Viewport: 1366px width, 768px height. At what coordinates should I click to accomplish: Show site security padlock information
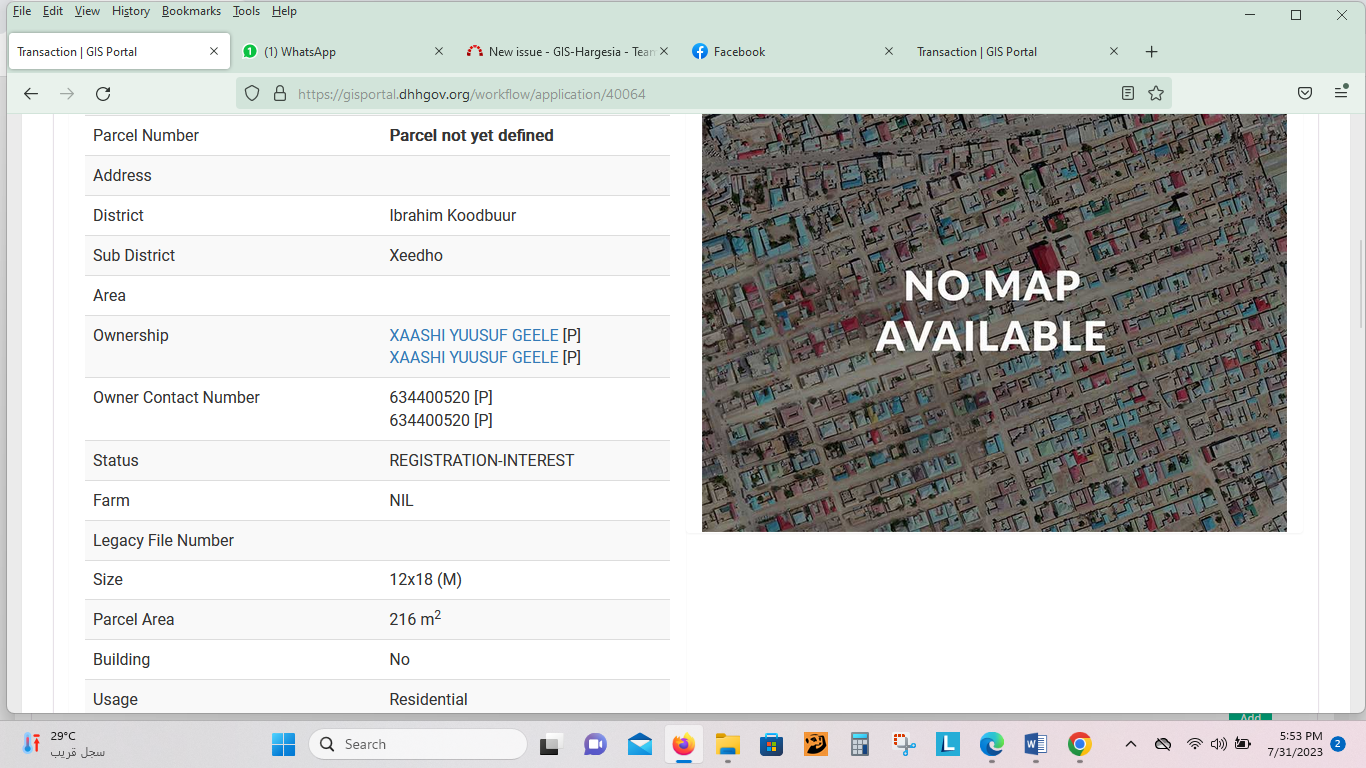point(280,93)
